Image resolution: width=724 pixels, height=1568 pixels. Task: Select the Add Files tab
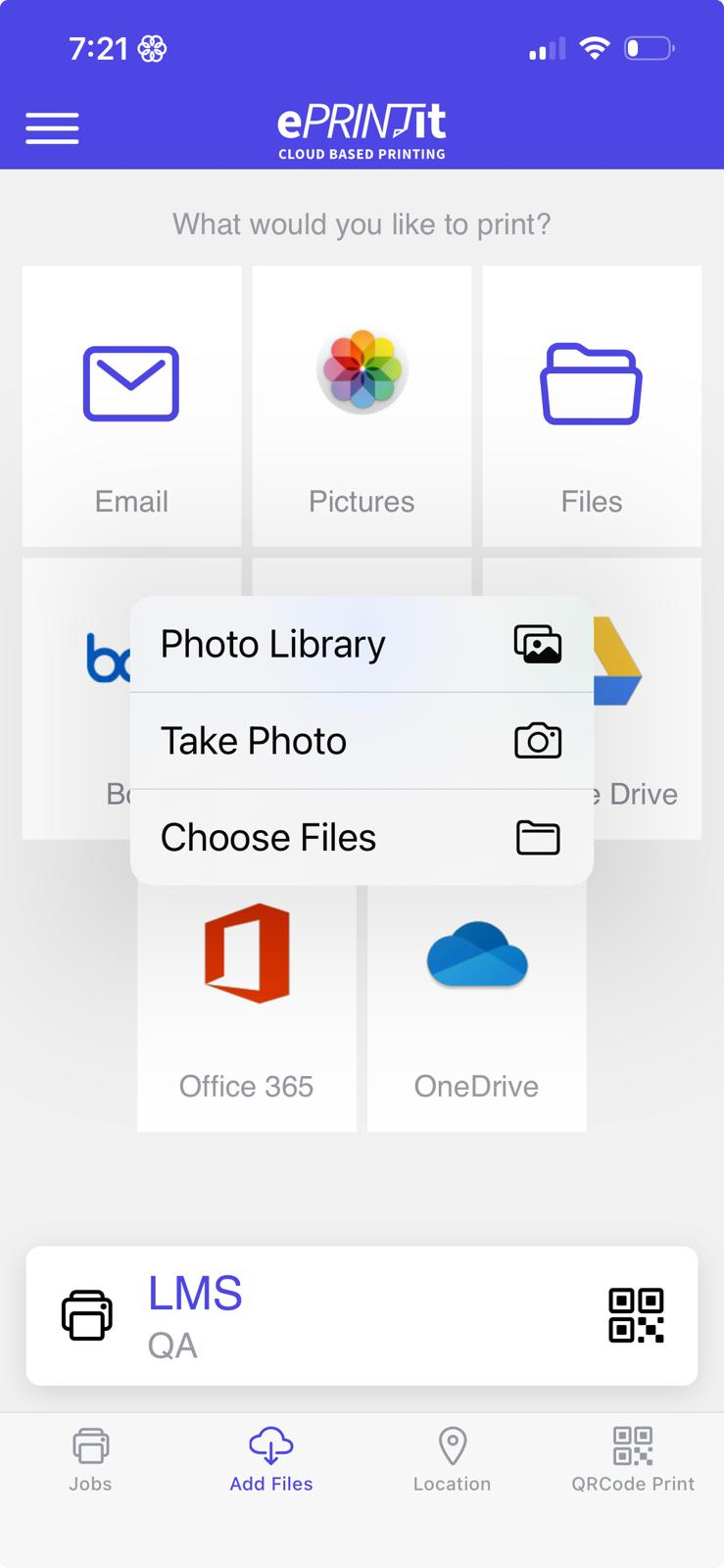(x=271, y=1460)
